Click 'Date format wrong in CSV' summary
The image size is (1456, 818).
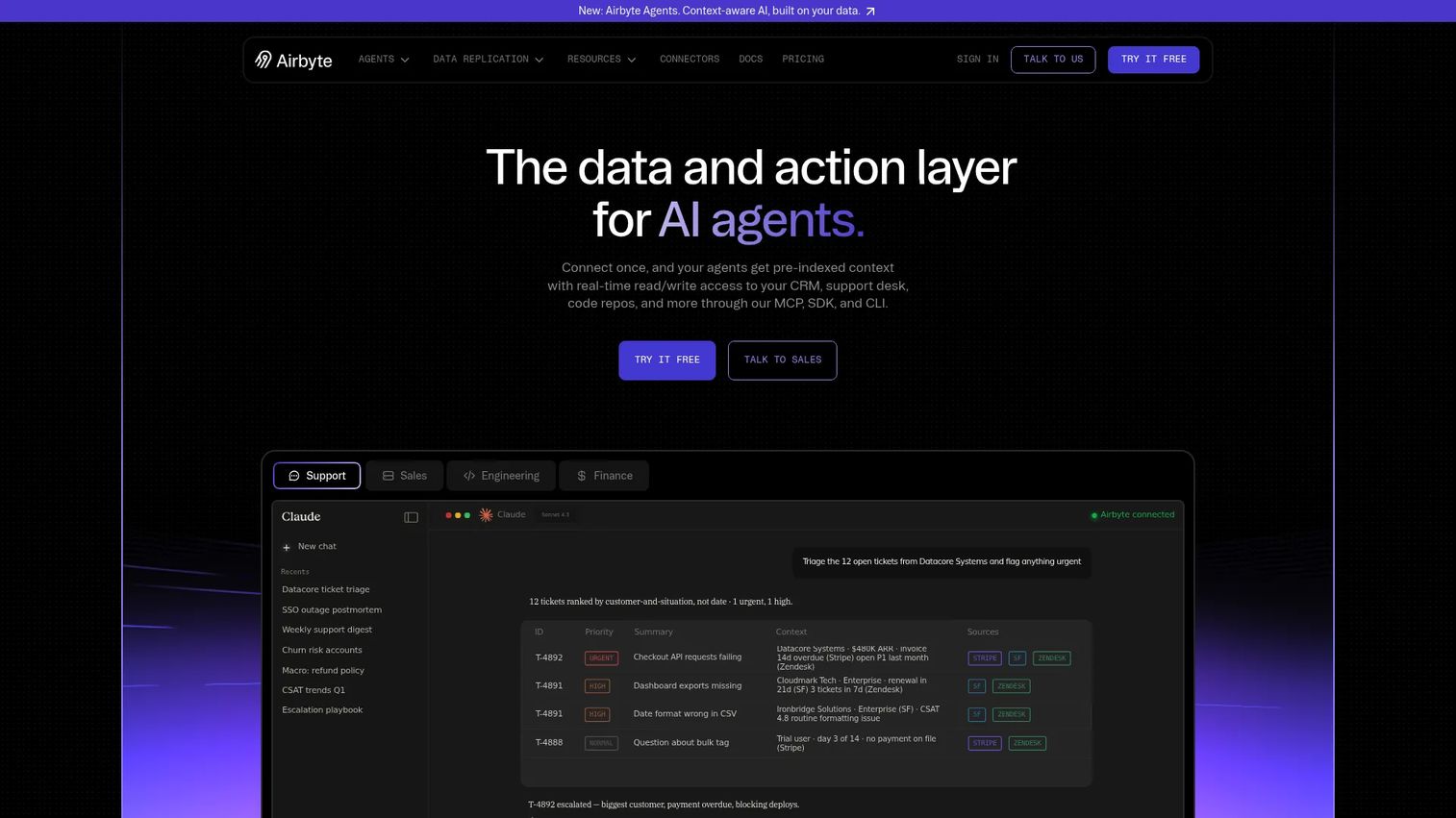pos(685,714)
